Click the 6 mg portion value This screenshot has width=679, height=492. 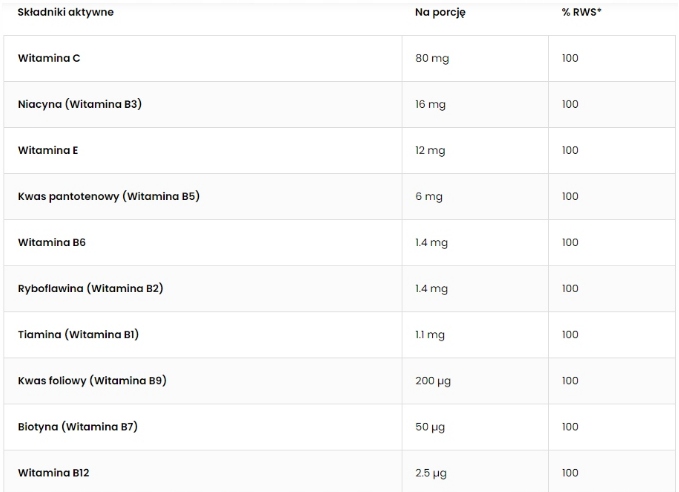coord(428,196)
